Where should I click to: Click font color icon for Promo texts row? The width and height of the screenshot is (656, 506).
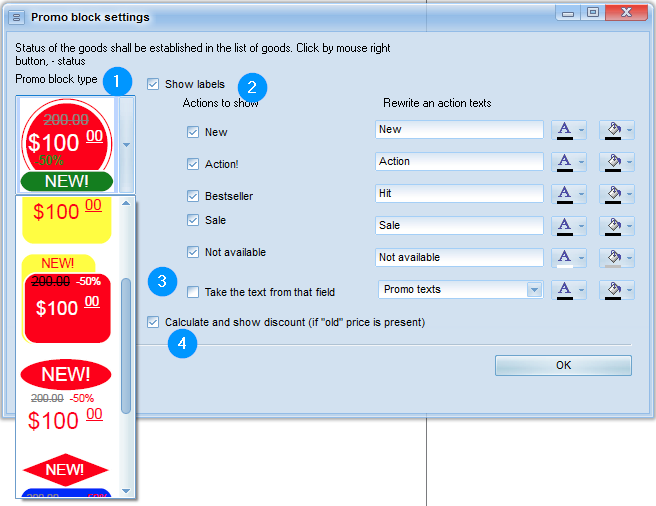coord(564,290)
